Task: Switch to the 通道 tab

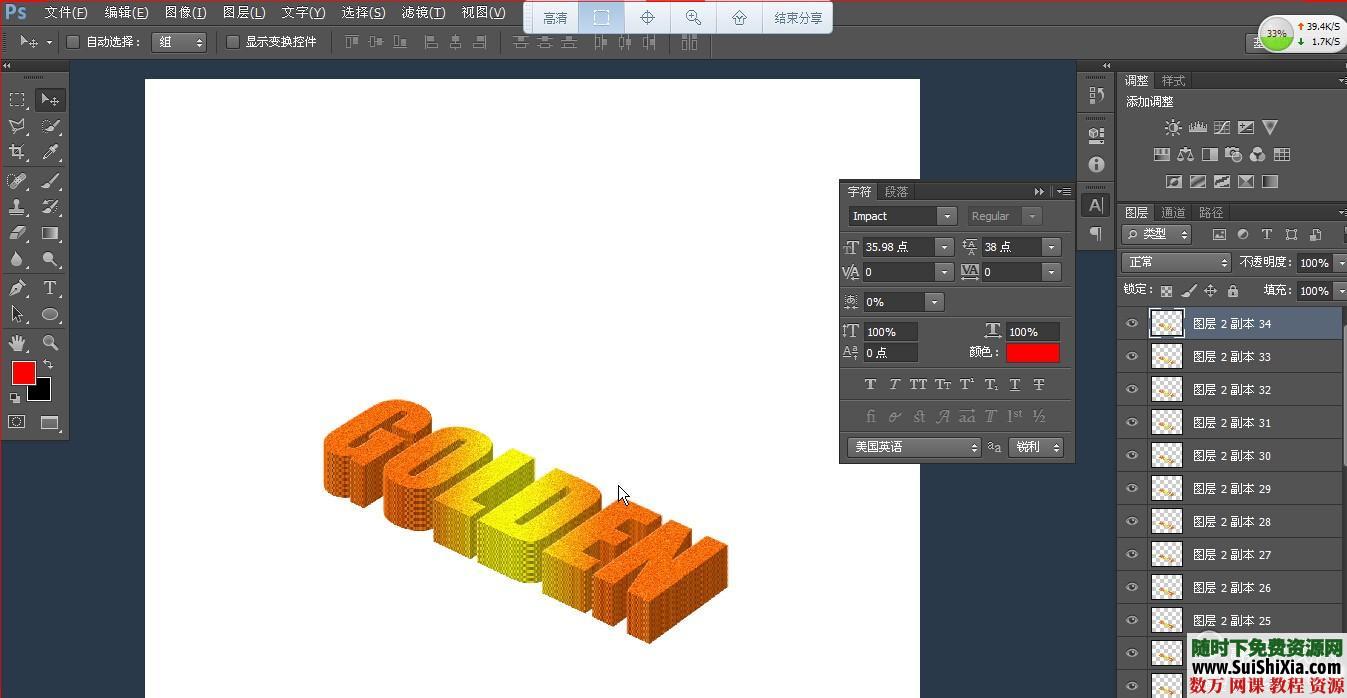Action: pyautogui.click(x=1173, y=212)
